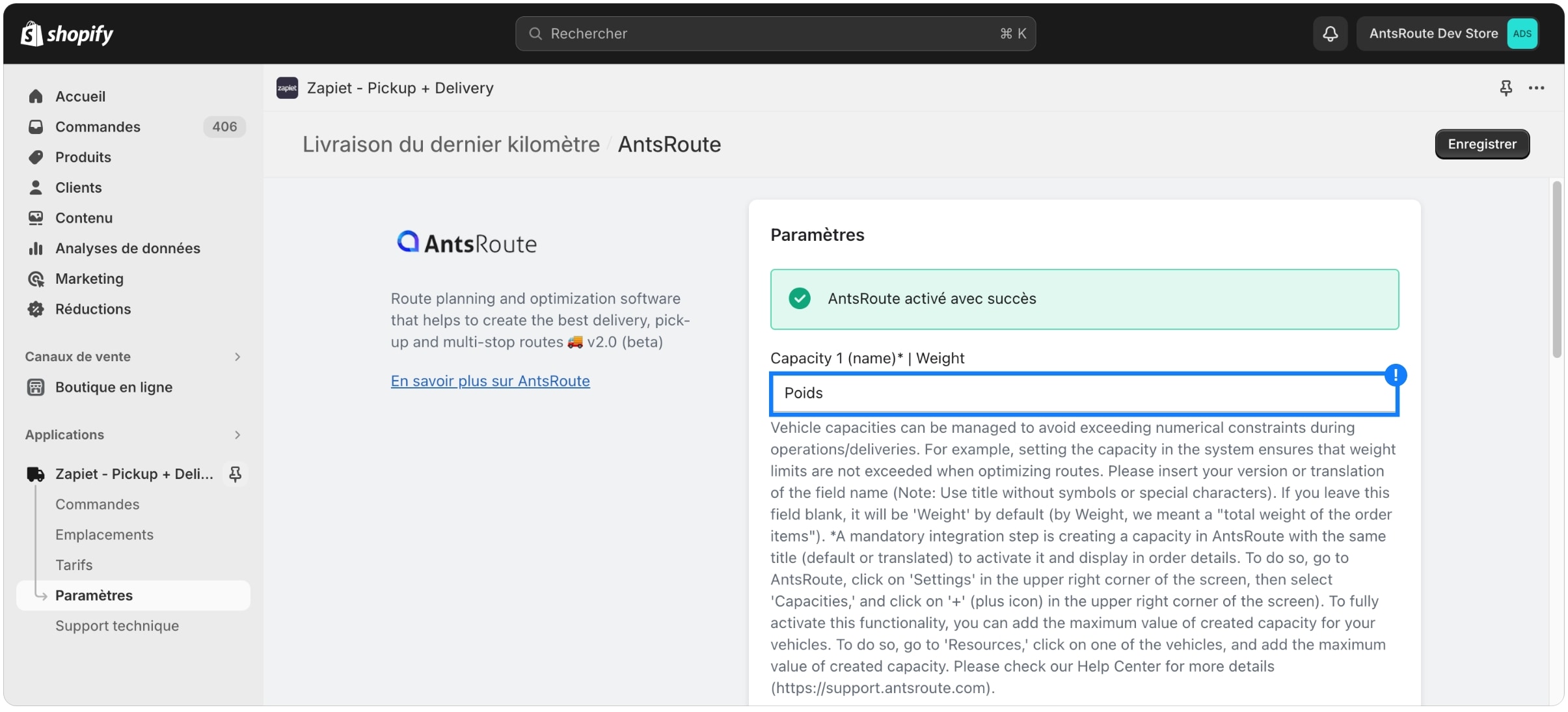
Task: Click the Contenu icon
Action: (x=36, y=218)
